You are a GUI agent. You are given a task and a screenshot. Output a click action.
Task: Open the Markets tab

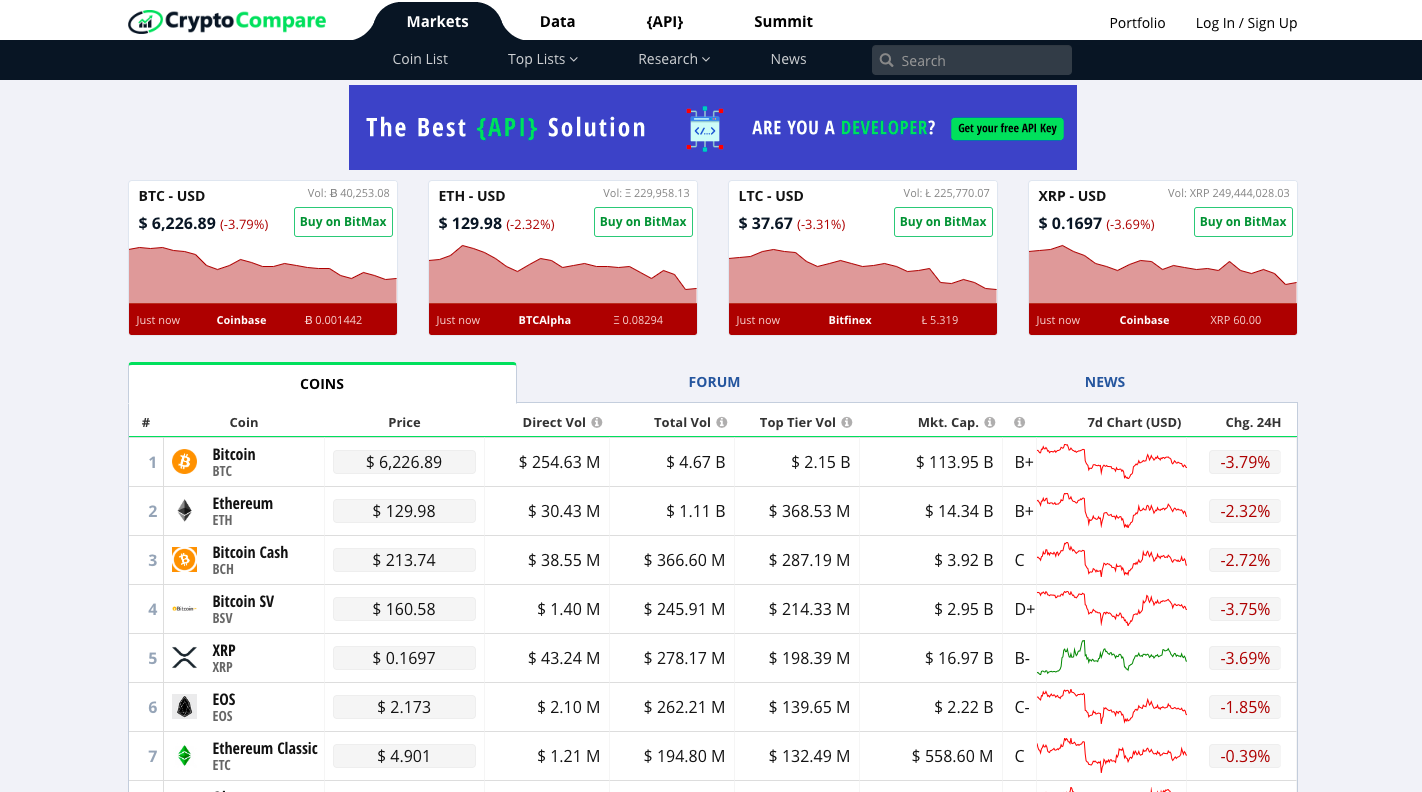[438, 21]
